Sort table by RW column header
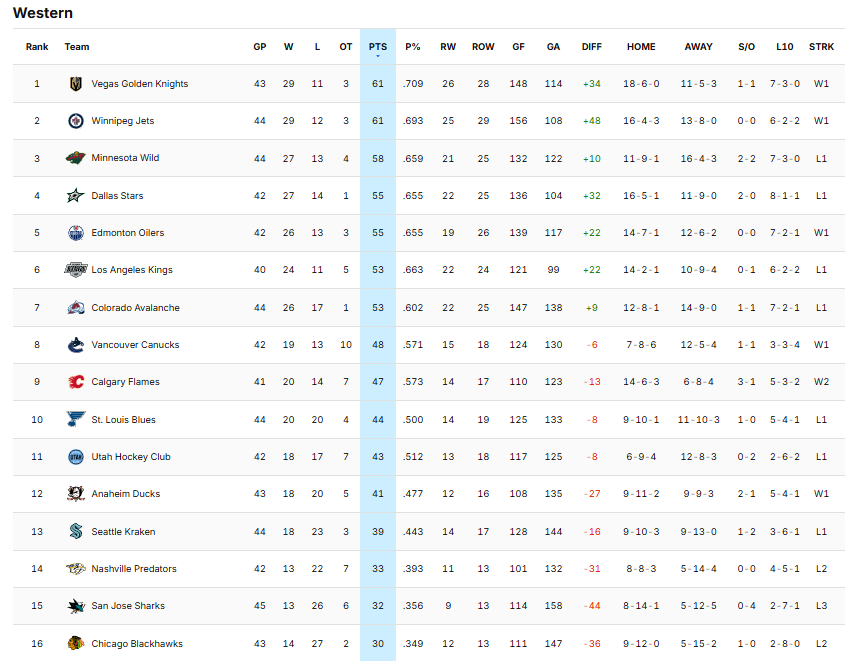Screen dimensions: 854x661 [x=448, y=47]
